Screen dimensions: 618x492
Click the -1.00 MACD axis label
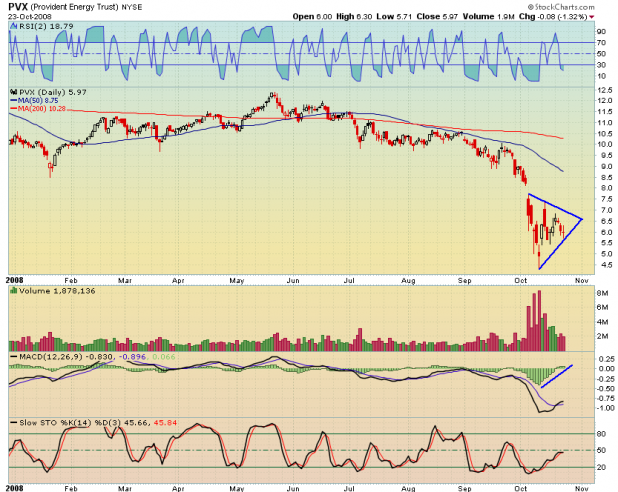point(605,408)
